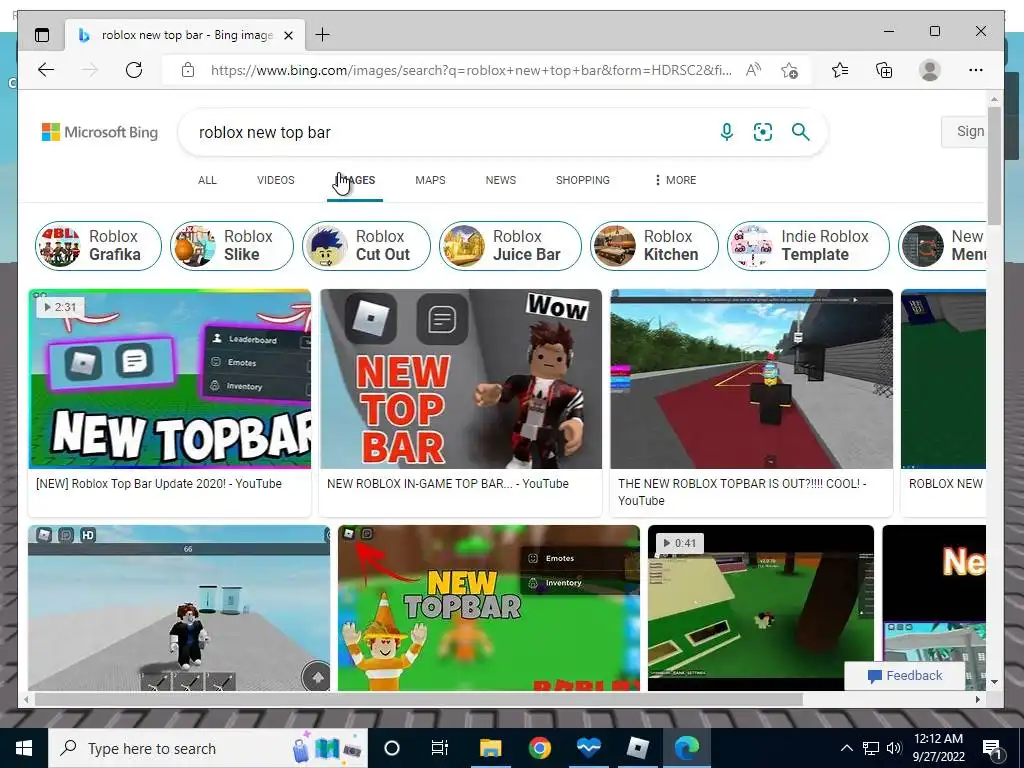1024x768 pixels.
Task: Switch to the SHOPPING tab
Action: [583, 180]
